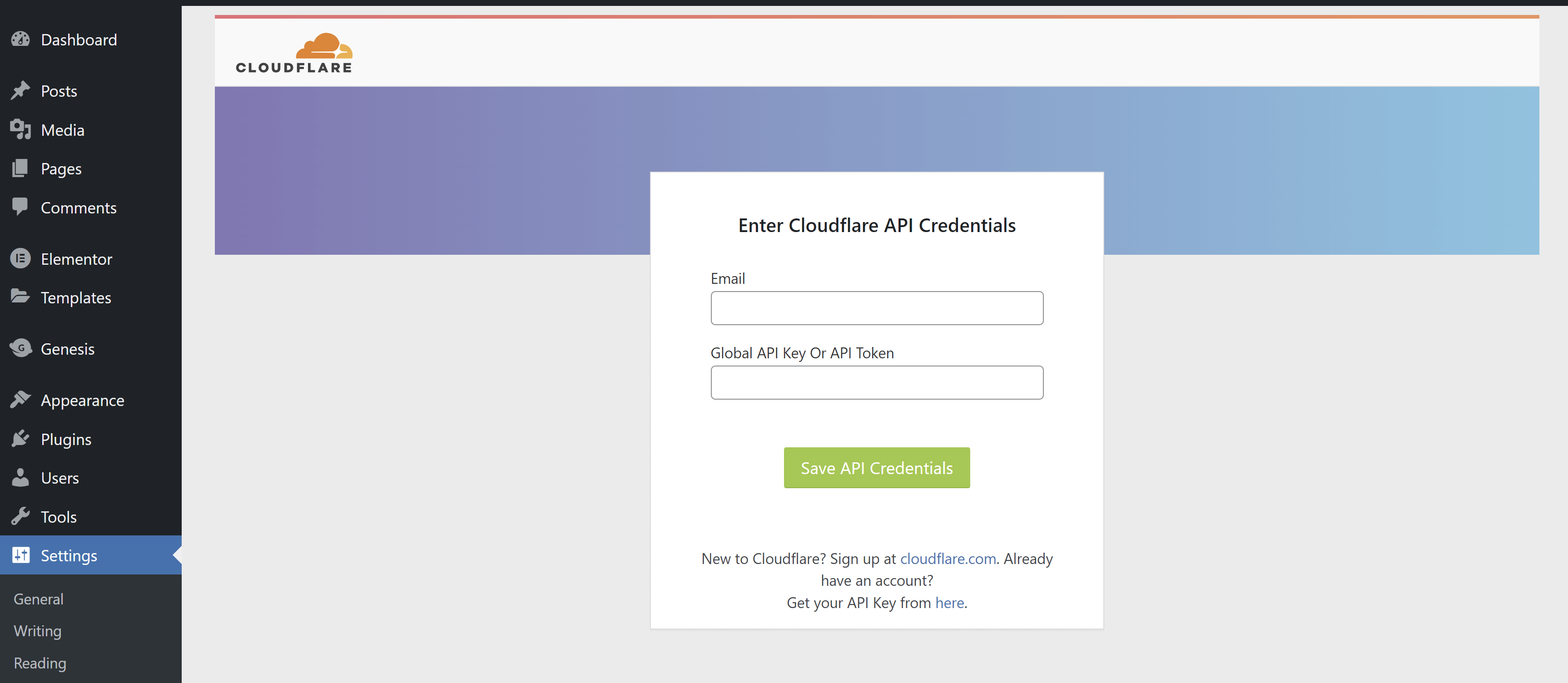Viewport: 1568px width, 683px height.
Task: Click inside the Email input field
Action: (876, 308)
